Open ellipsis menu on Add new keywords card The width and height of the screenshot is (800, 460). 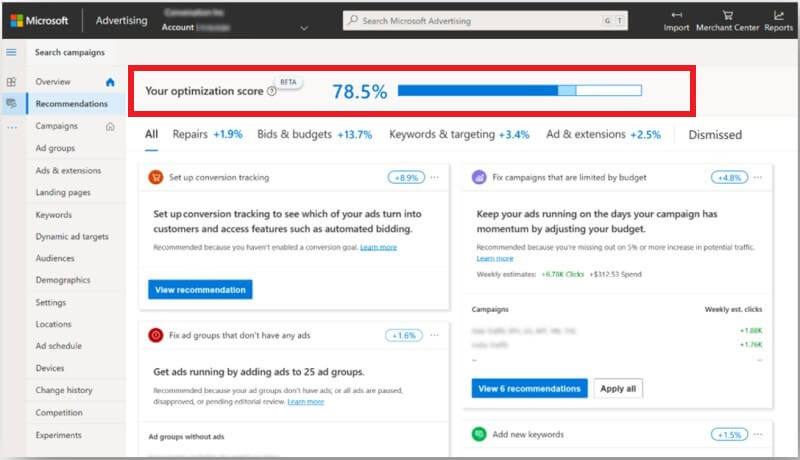[758, 434]
